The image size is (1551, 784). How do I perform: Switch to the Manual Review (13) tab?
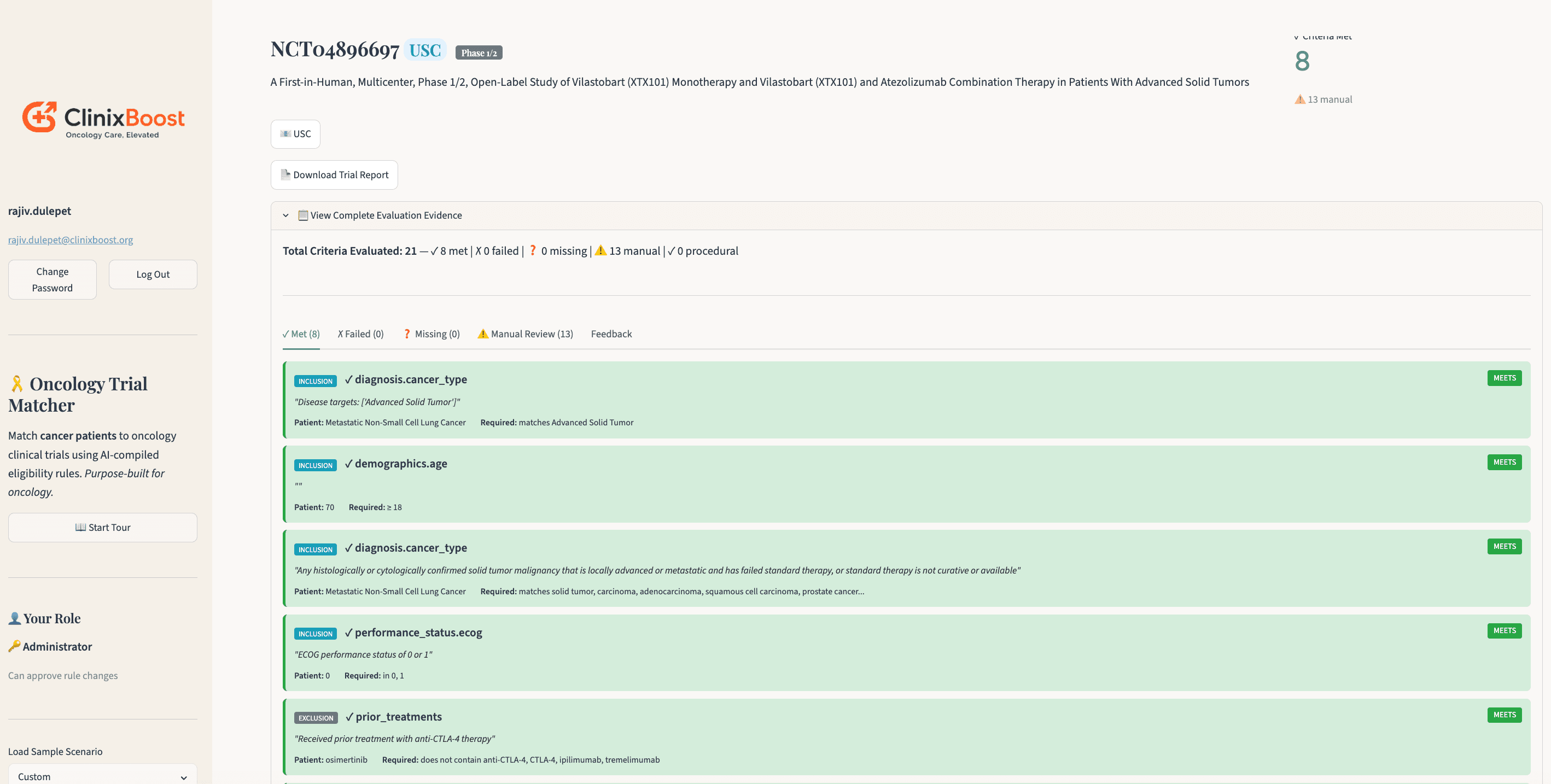(x=525, y=334)
